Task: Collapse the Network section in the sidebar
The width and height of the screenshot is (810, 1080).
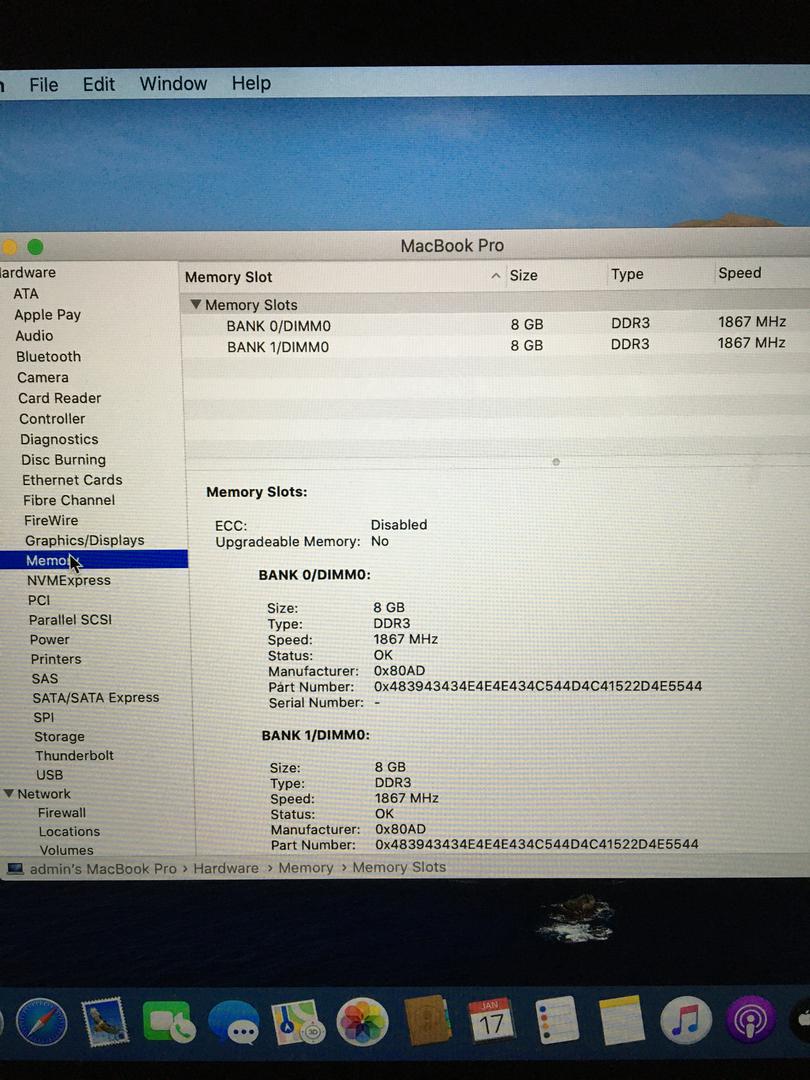Action: (x=9, y=793)
